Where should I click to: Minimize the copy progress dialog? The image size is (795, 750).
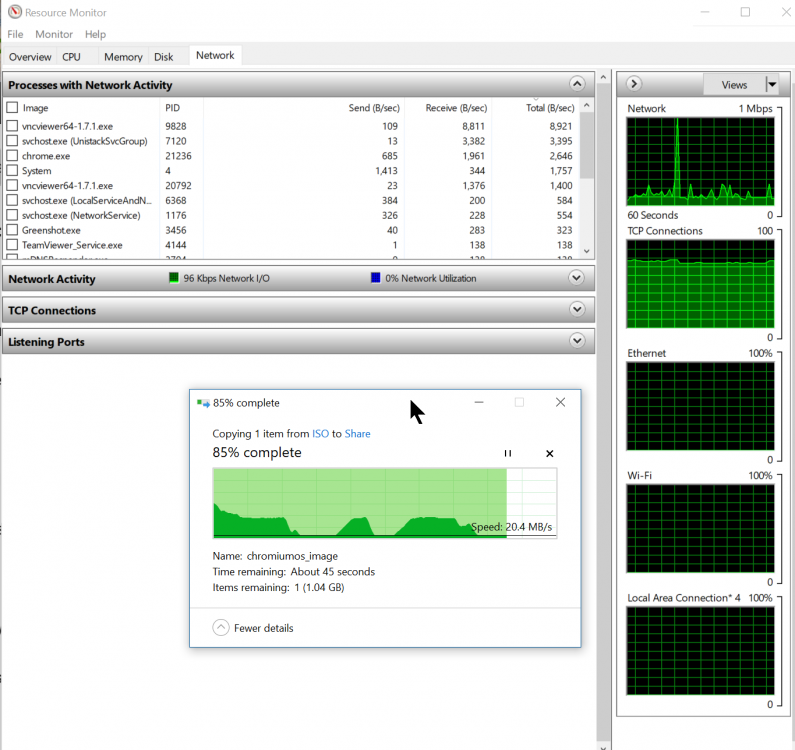point(479,402)
